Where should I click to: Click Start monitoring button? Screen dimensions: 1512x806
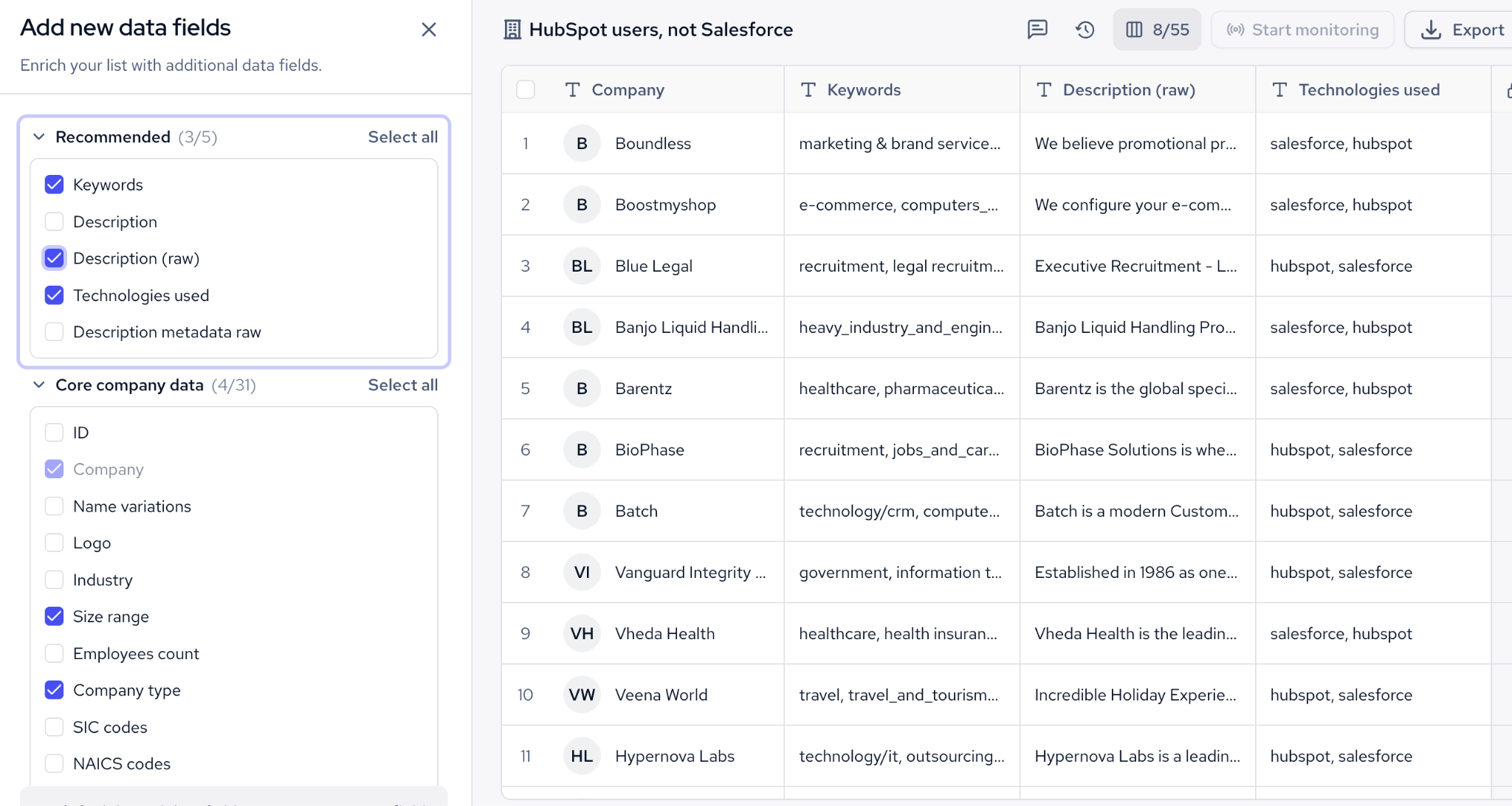[1302, 30]
